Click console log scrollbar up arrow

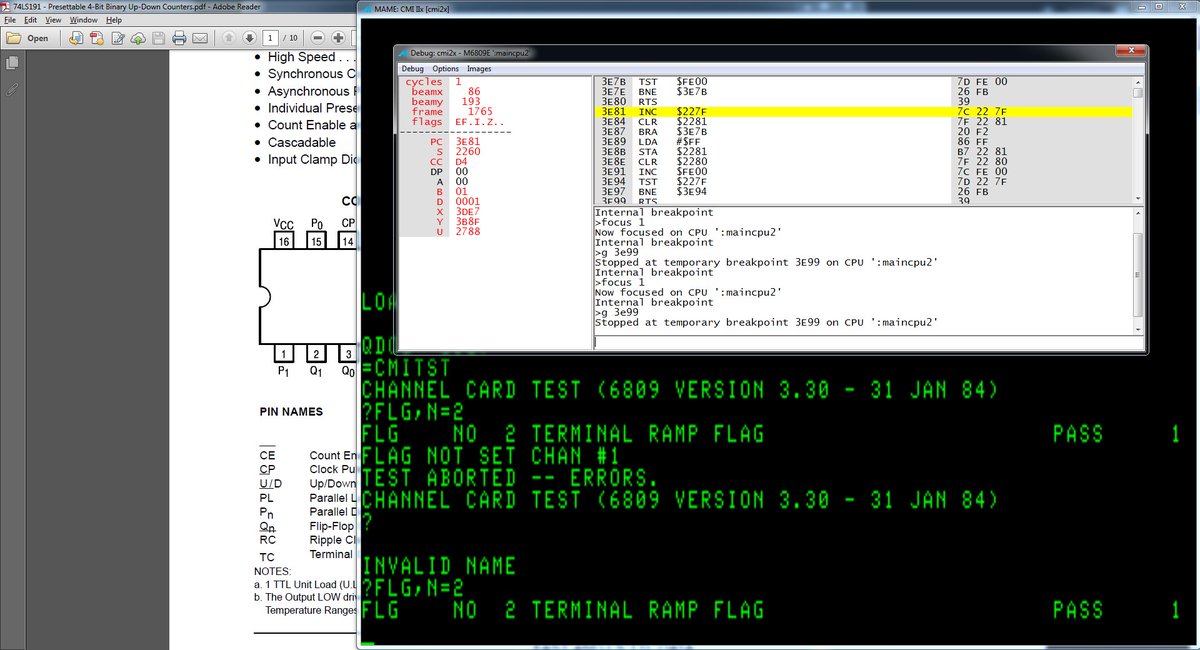point(1137,213)
